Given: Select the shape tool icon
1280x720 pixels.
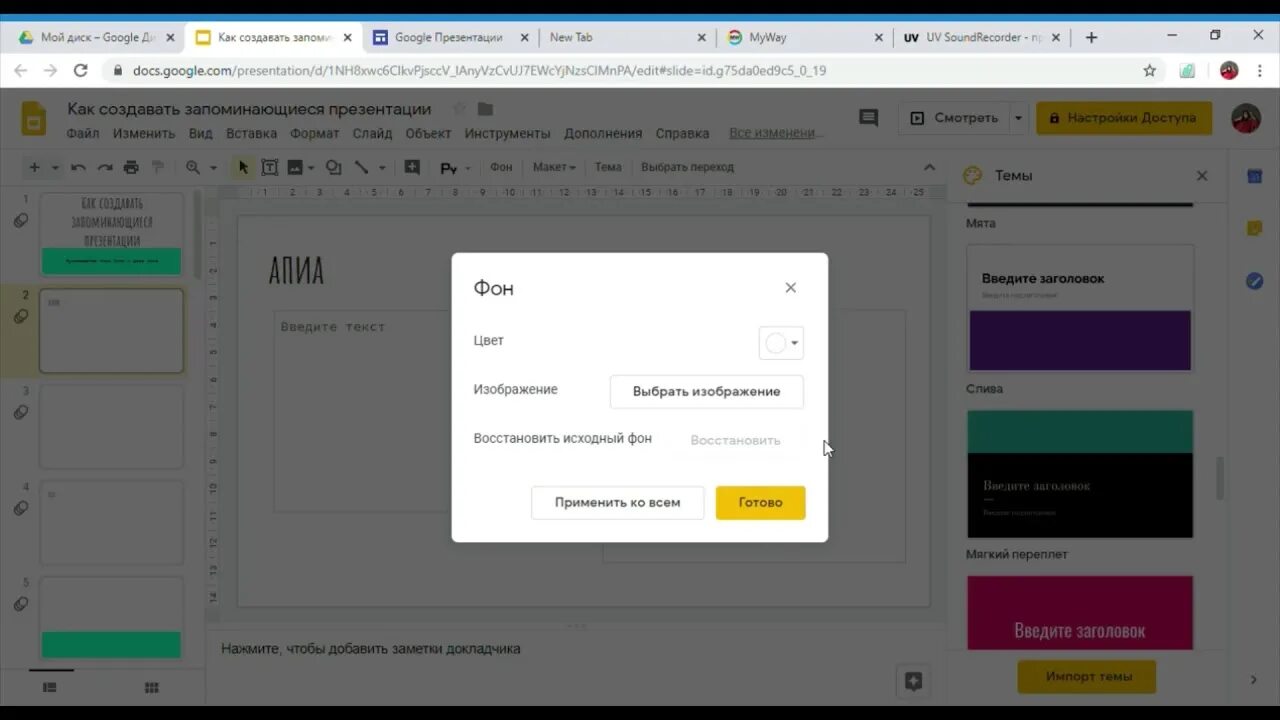Looking at the screenshot, I should [334, 168].
